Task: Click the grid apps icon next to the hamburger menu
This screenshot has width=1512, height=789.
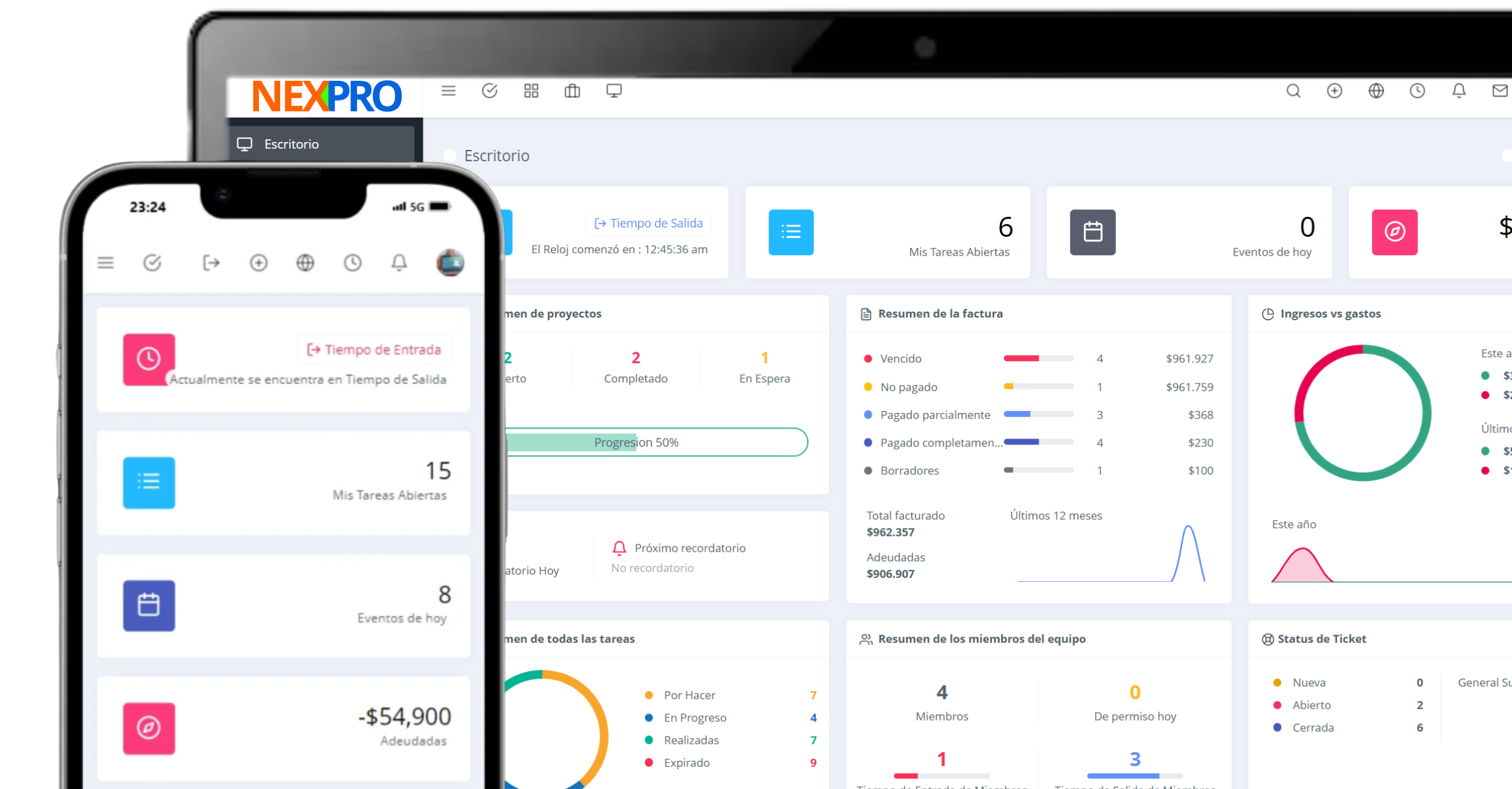Action: point(531,90)
